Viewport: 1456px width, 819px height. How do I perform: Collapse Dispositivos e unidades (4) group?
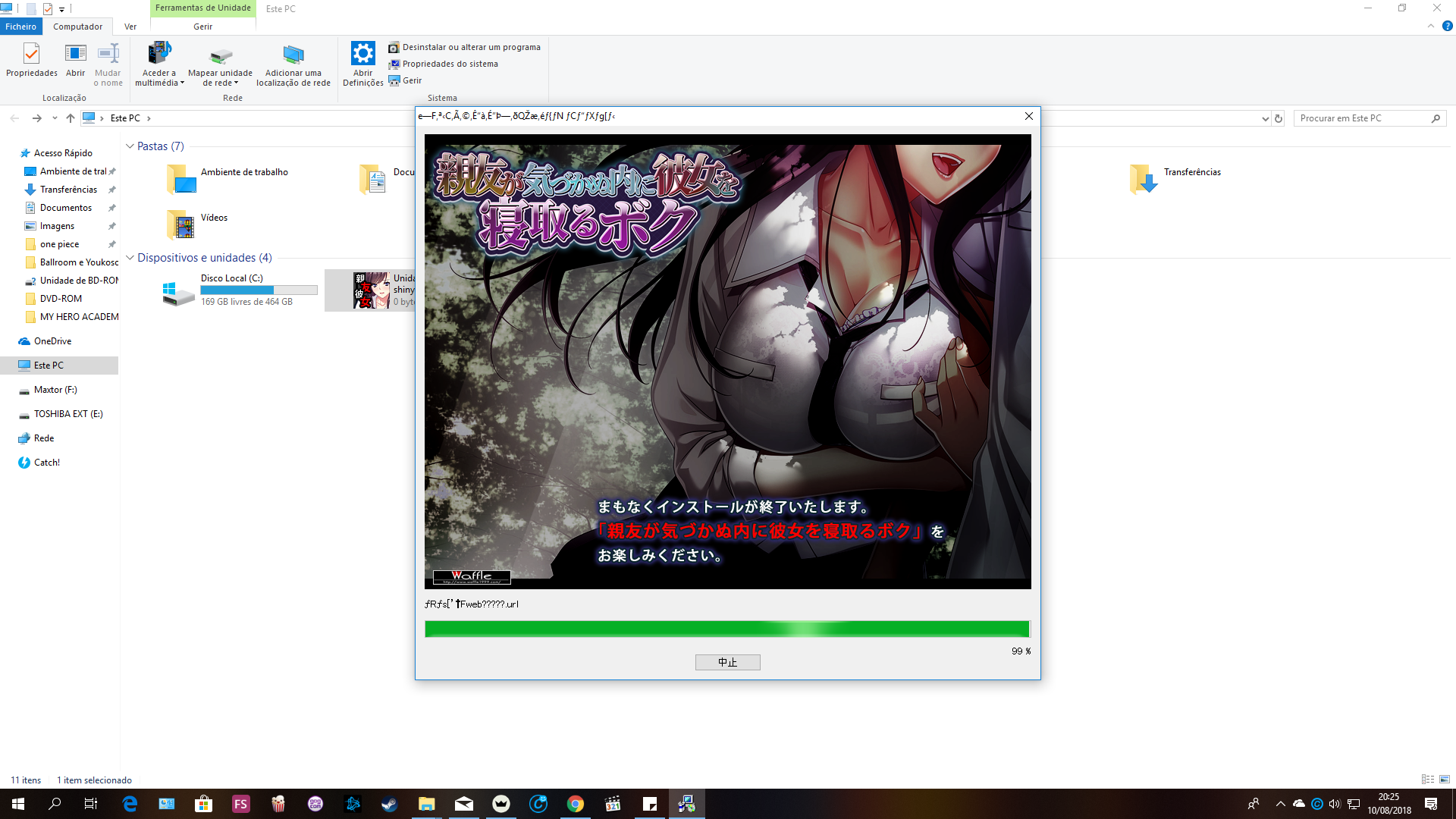pos(130,258)
